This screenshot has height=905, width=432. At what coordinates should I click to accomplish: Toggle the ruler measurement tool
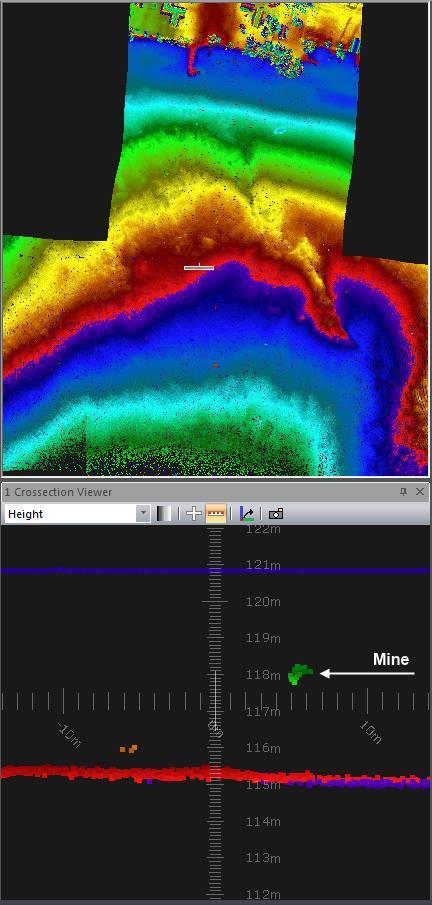point(215,514)
